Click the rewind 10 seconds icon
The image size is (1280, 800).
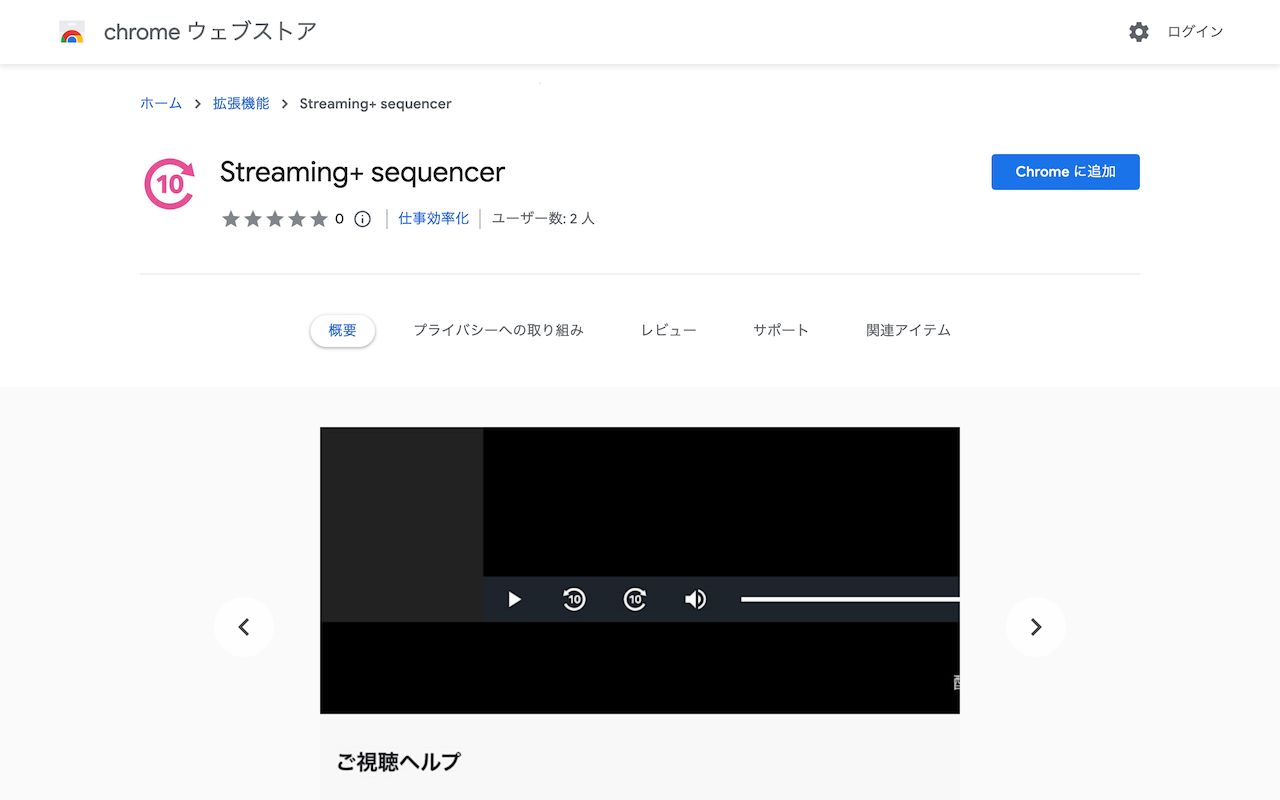tap(574, 599)
